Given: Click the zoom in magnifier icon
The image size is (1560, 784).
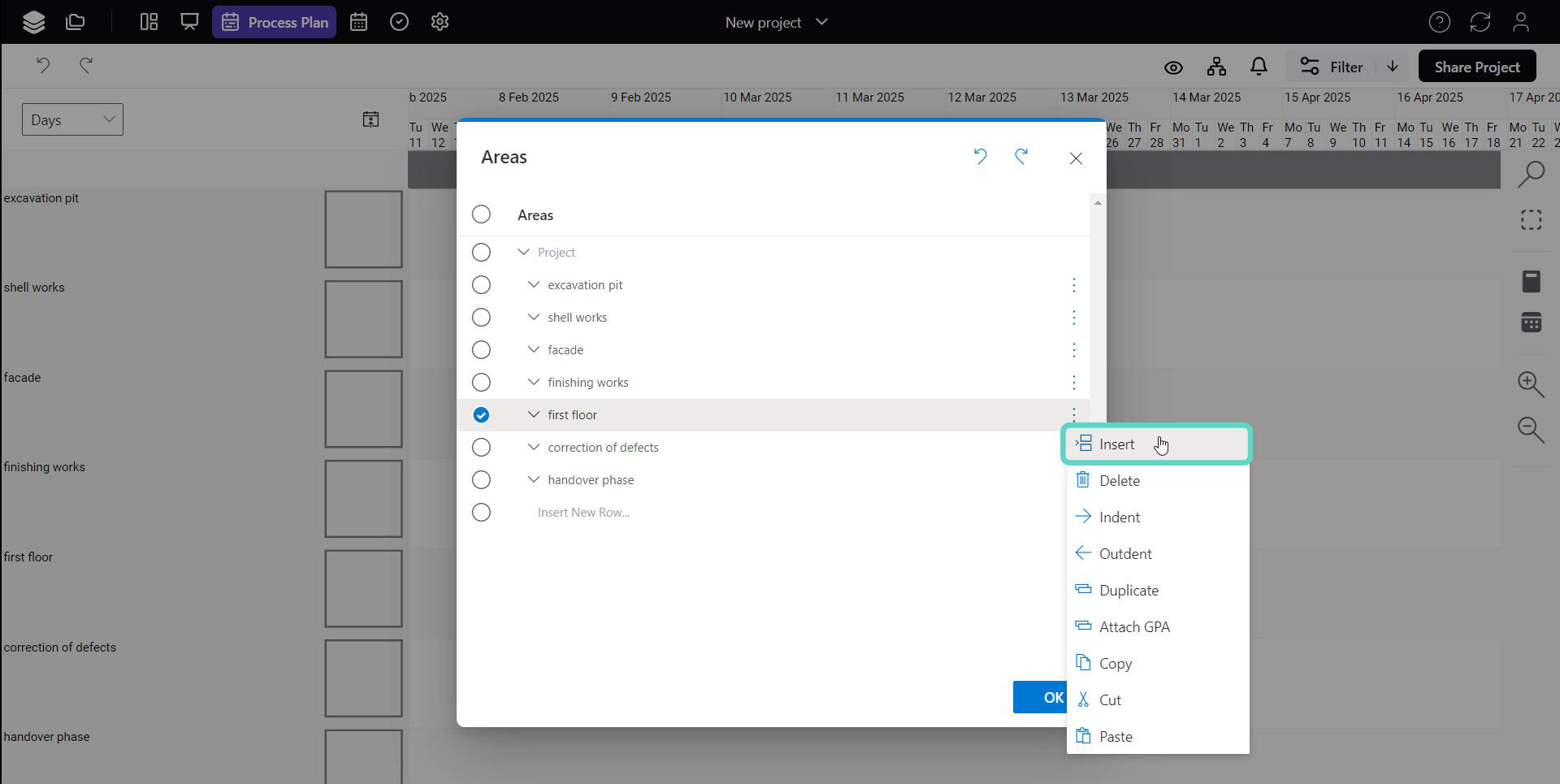Looking at the screenshot, I should [x=1531, y=384].
